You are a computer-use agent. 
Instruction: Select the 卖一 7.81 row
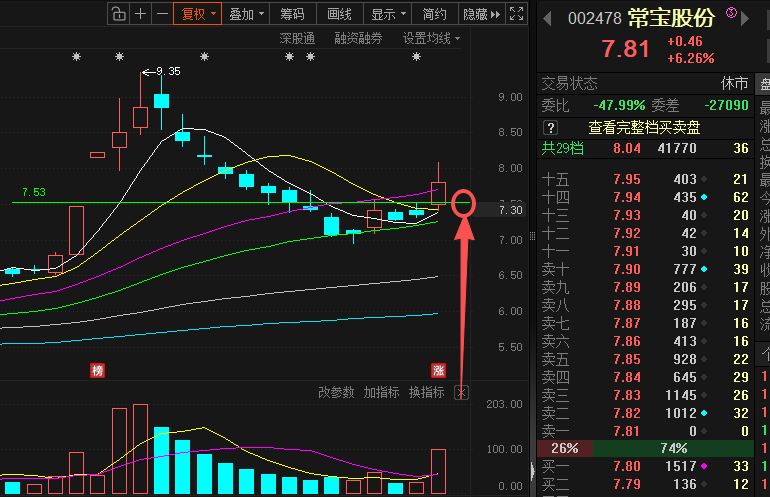[x=645, y=431]
